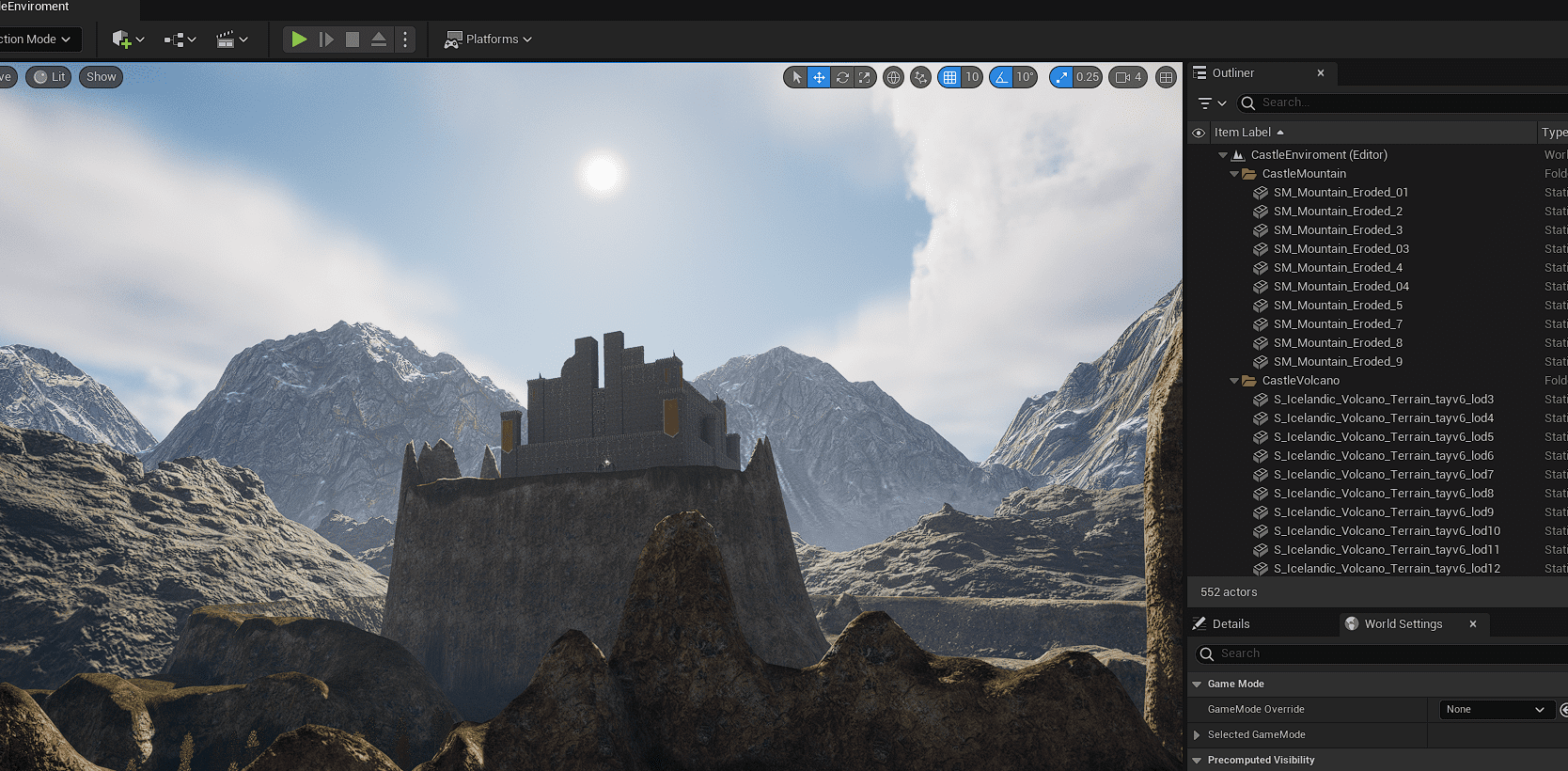This screenshot has height=771, width=1568.
Task: Open the GameMode Override dropdown
Action: tap(1496, 710)
